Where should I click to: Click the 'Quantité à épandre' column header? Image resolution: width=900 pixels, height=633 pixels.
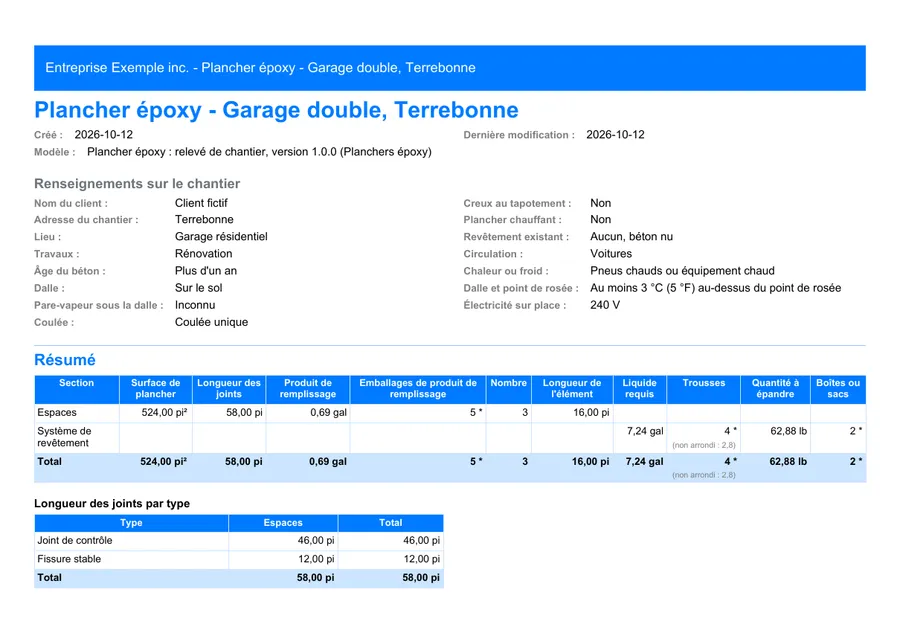(x=775, y=389)
